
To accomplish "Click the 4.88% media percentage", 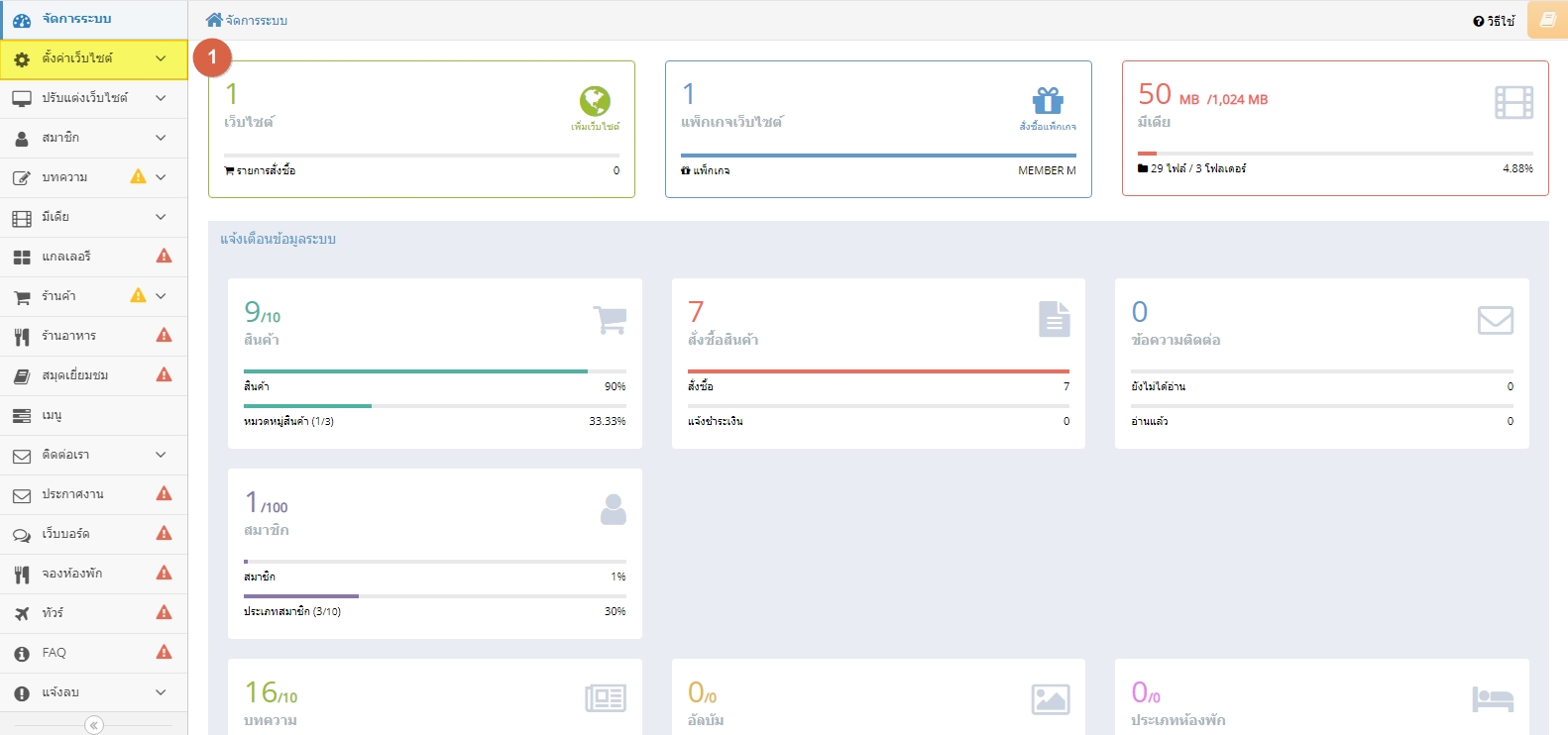I will click(1517, 168).
